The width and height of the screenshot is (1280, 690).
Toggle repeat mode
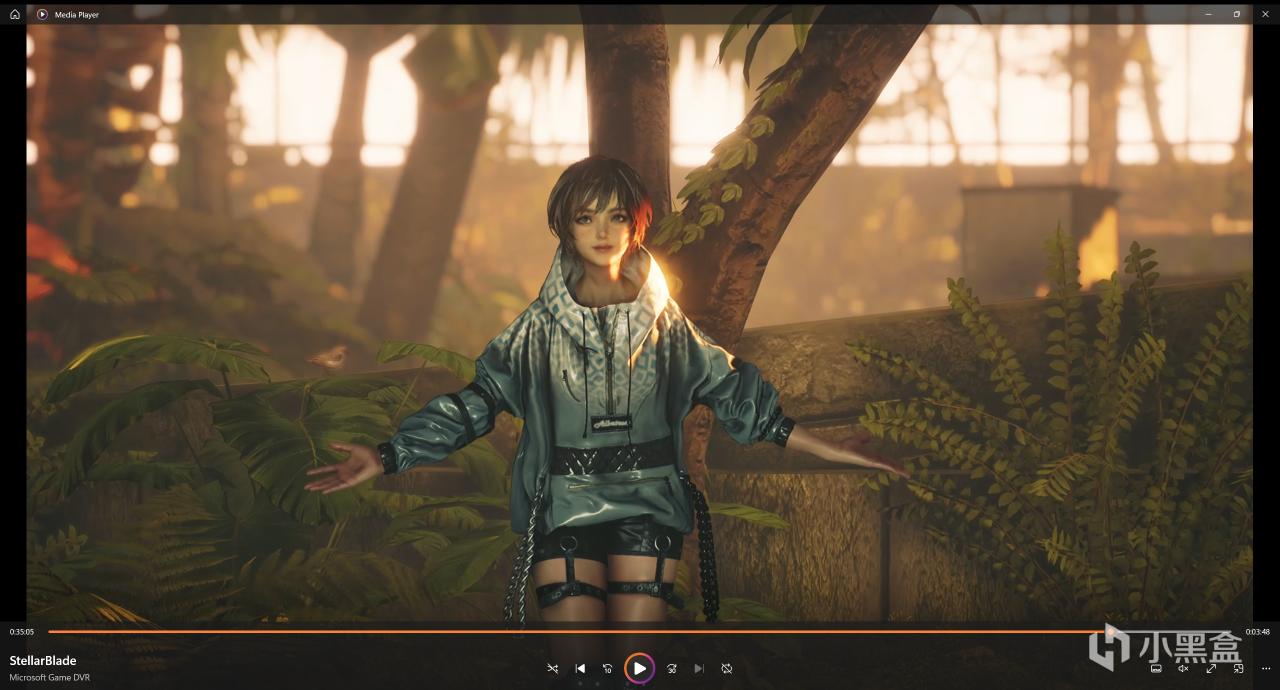point(727,668)
